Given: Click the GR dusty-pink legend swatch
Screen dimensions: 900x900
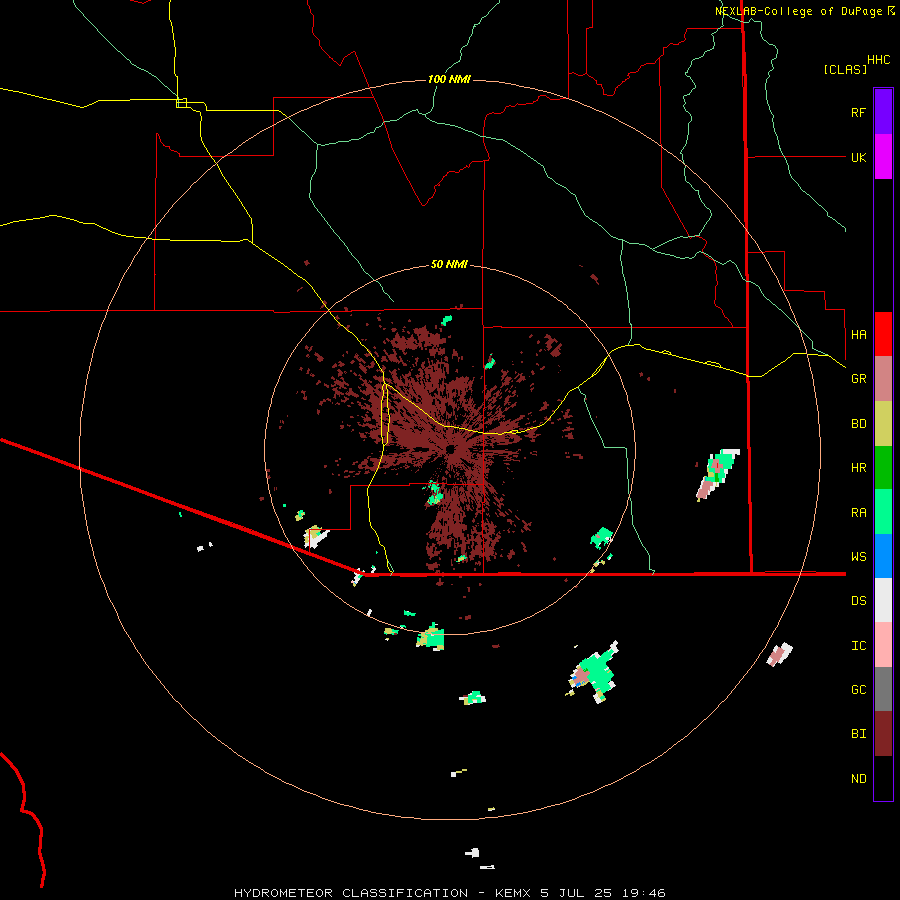Looking at the screenshot, I should coord(883,379).
